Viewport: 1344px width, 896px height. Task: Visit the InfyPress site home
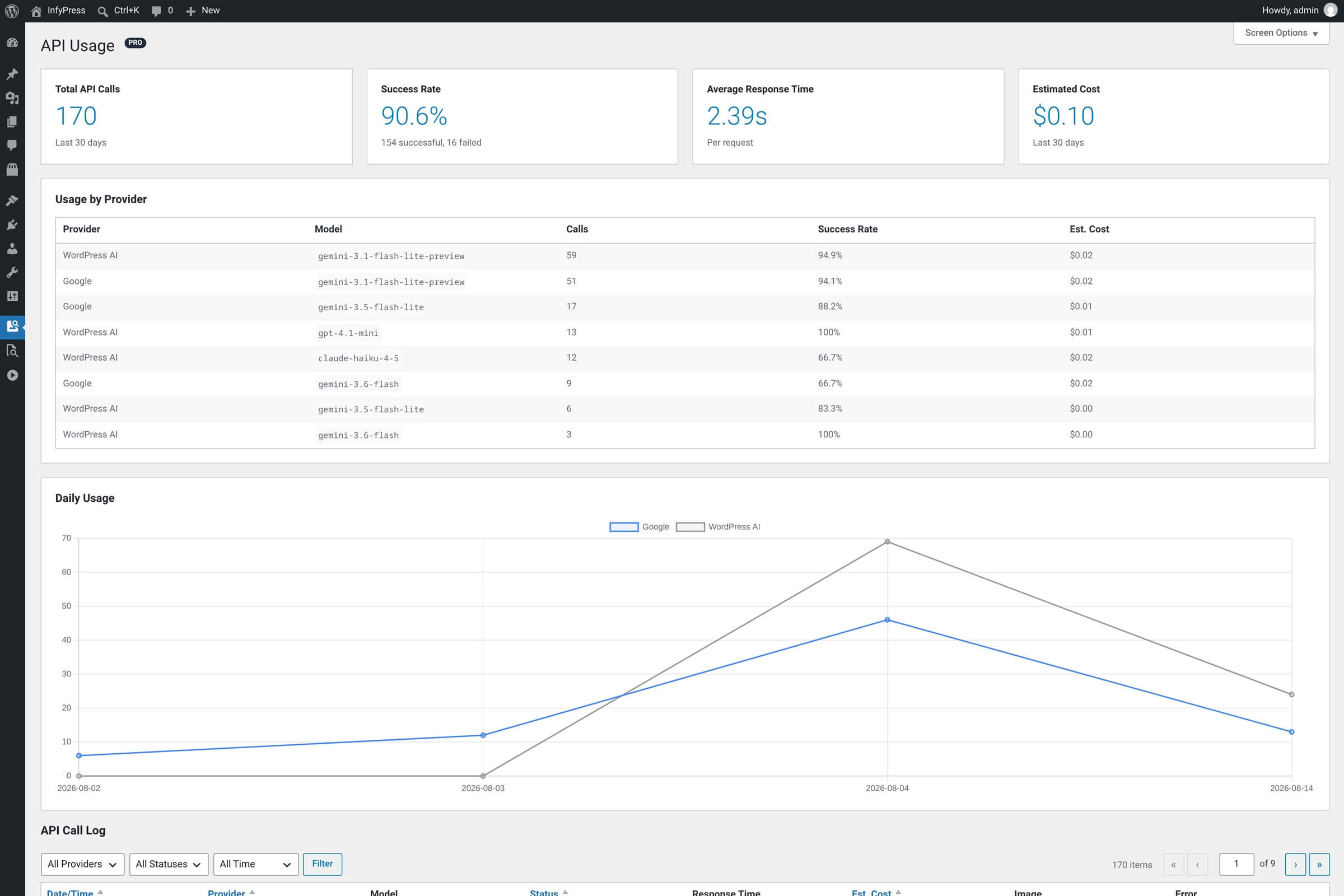coord(58,11)
